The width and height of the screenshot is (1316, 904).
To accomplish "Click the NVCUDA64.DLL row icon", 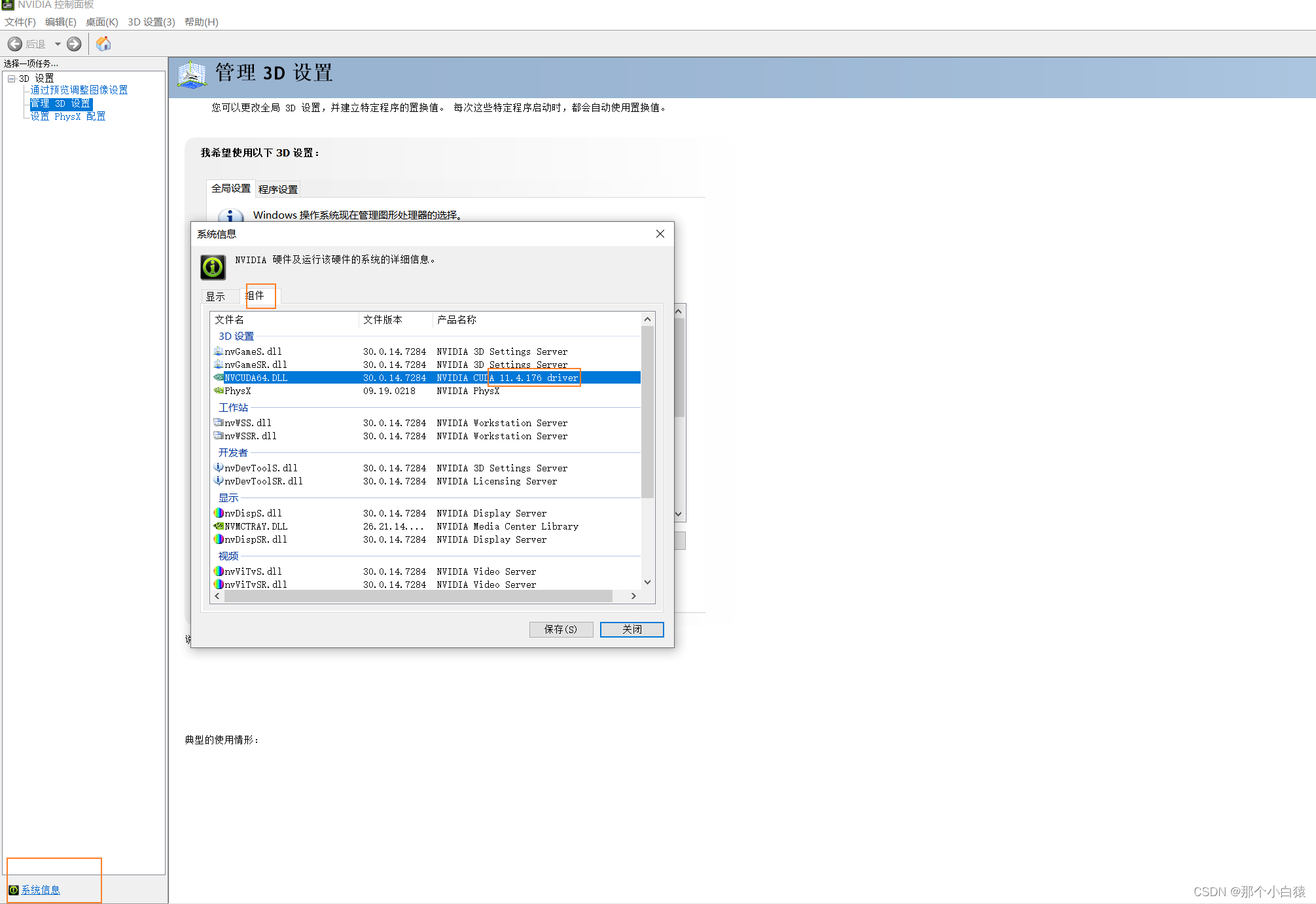I will tap(219, 378).
